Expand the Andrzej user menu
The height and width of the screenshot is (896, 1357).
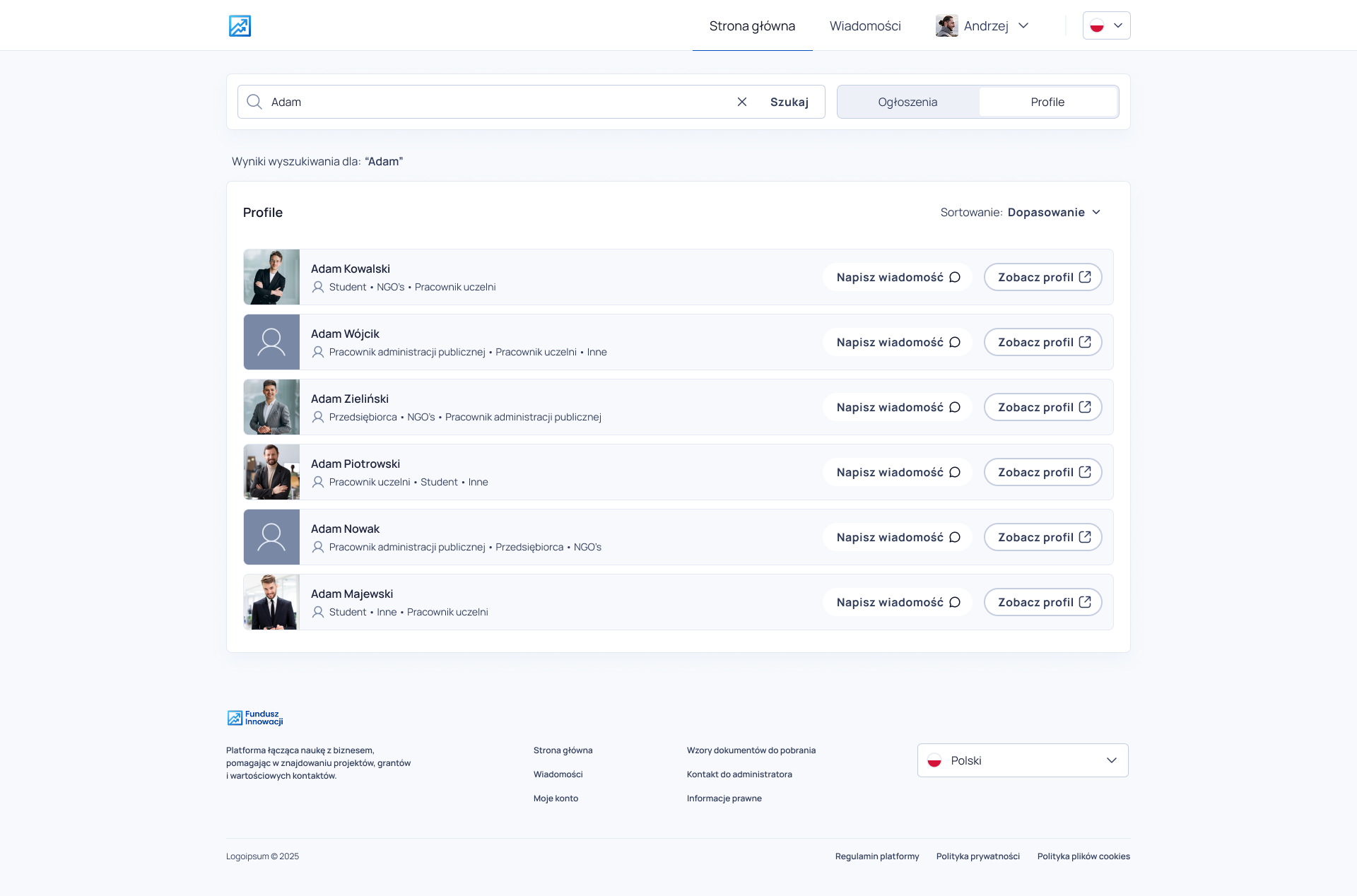coord(982,25)
